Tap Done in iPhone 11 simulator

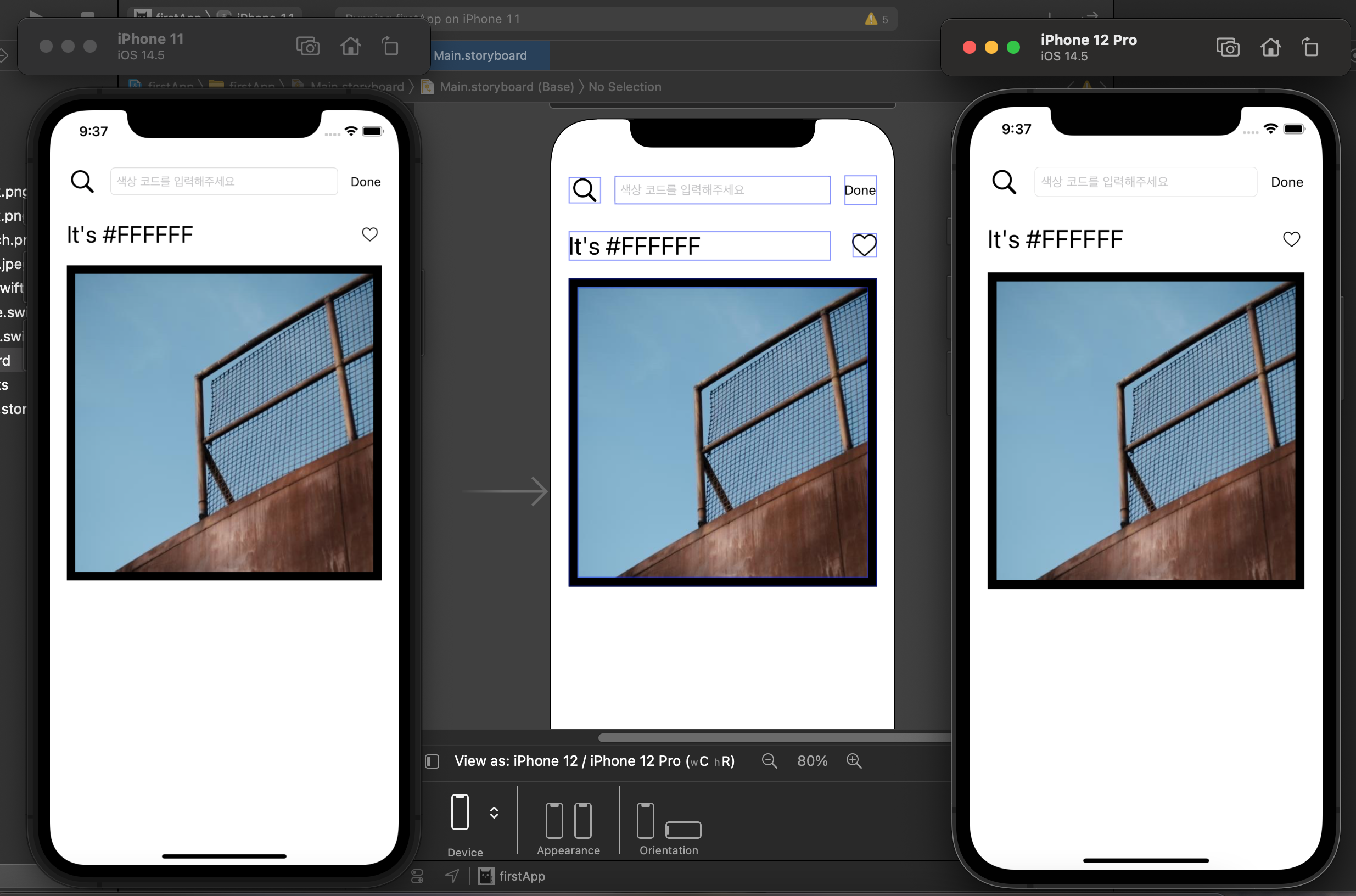point(365,182)
